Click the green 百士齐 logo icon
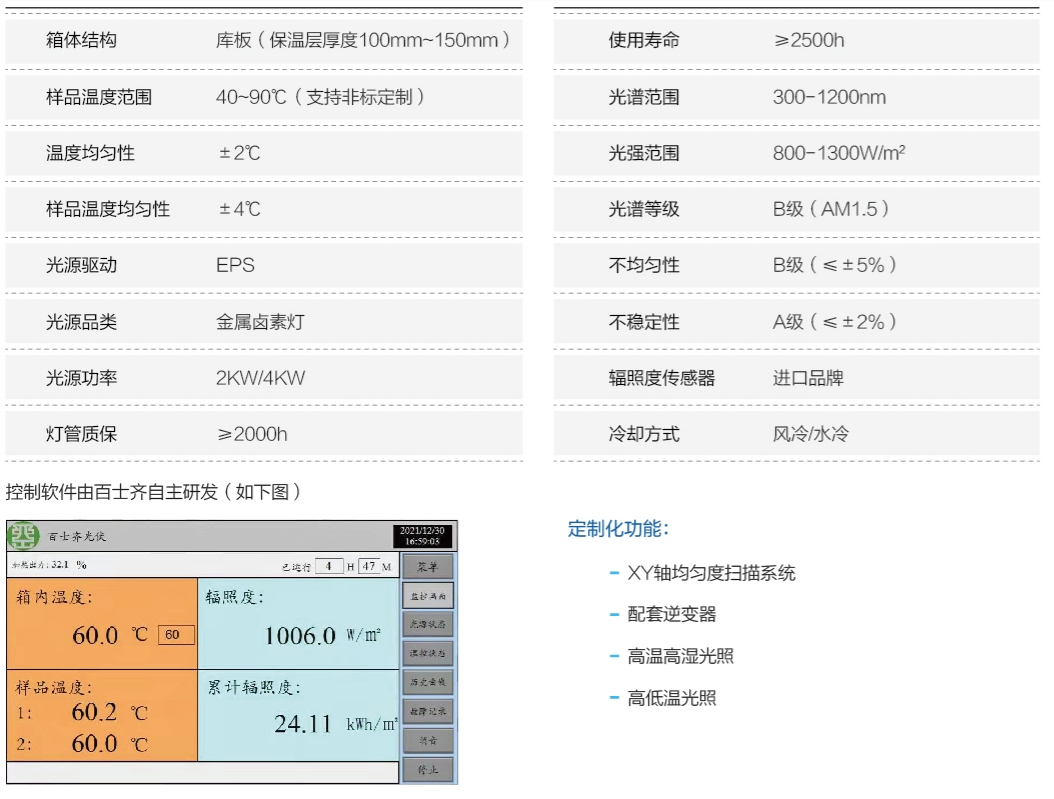Viewport: 1054px width, 799px height. (x=24, y=536)
